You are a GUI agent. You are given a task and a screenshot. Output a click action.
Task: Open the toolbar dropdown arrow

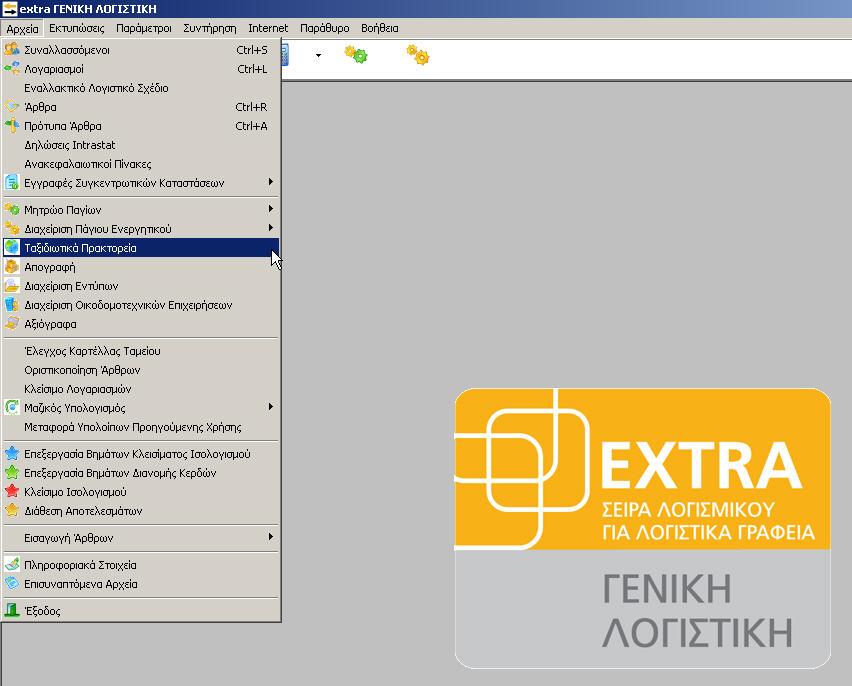318,55
